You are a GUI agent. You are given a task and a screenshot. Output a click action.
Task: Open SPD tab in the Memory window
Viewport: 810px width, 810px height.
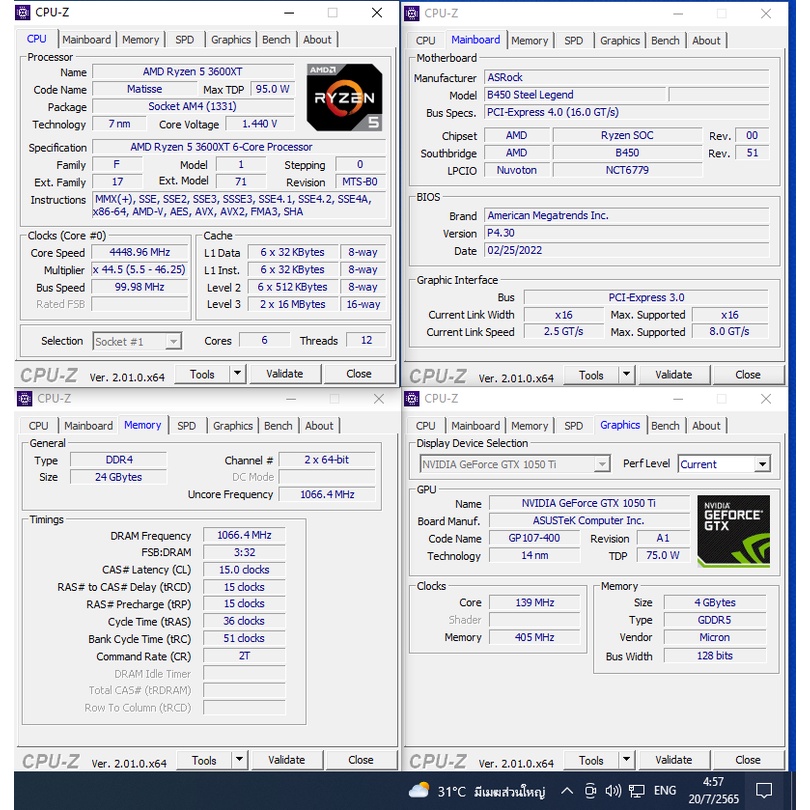coord(187,426)
